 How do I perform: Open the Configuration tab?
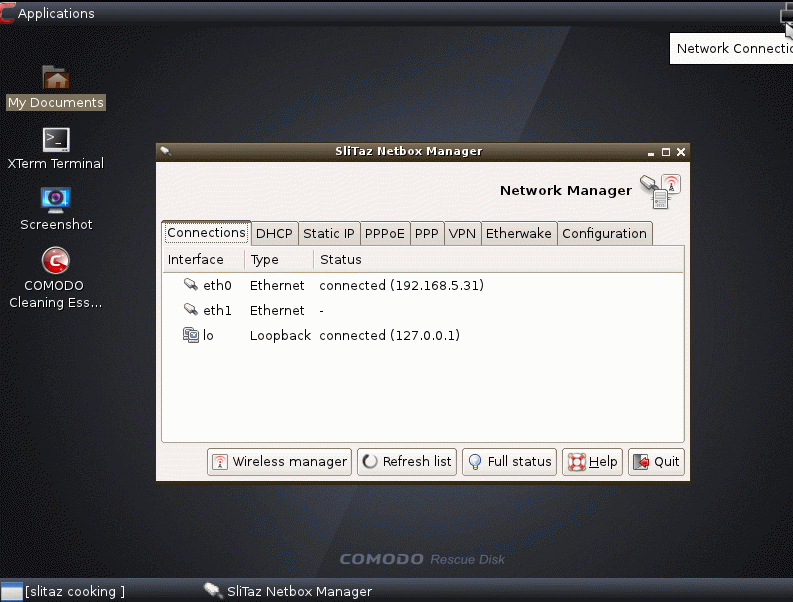604,234
